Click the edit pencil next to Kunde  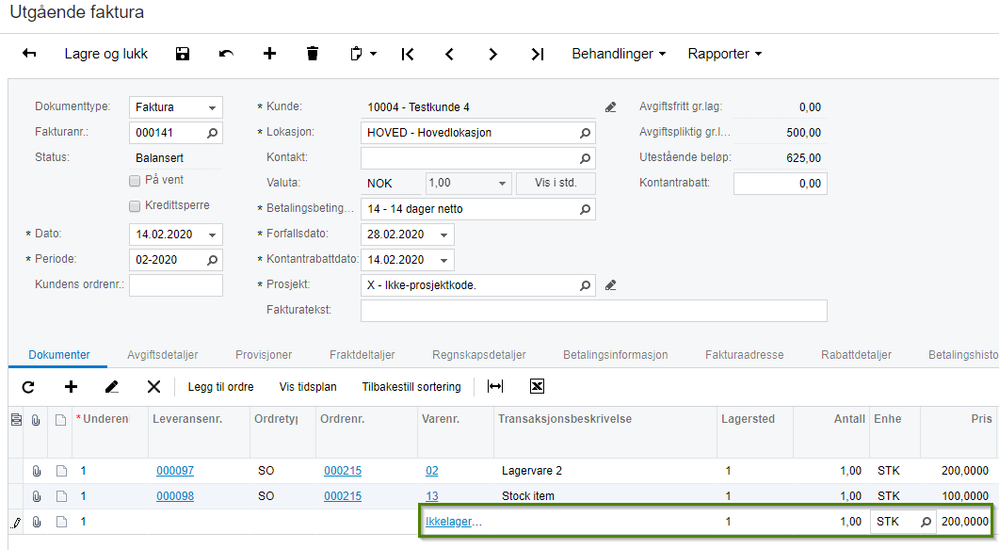611,107
